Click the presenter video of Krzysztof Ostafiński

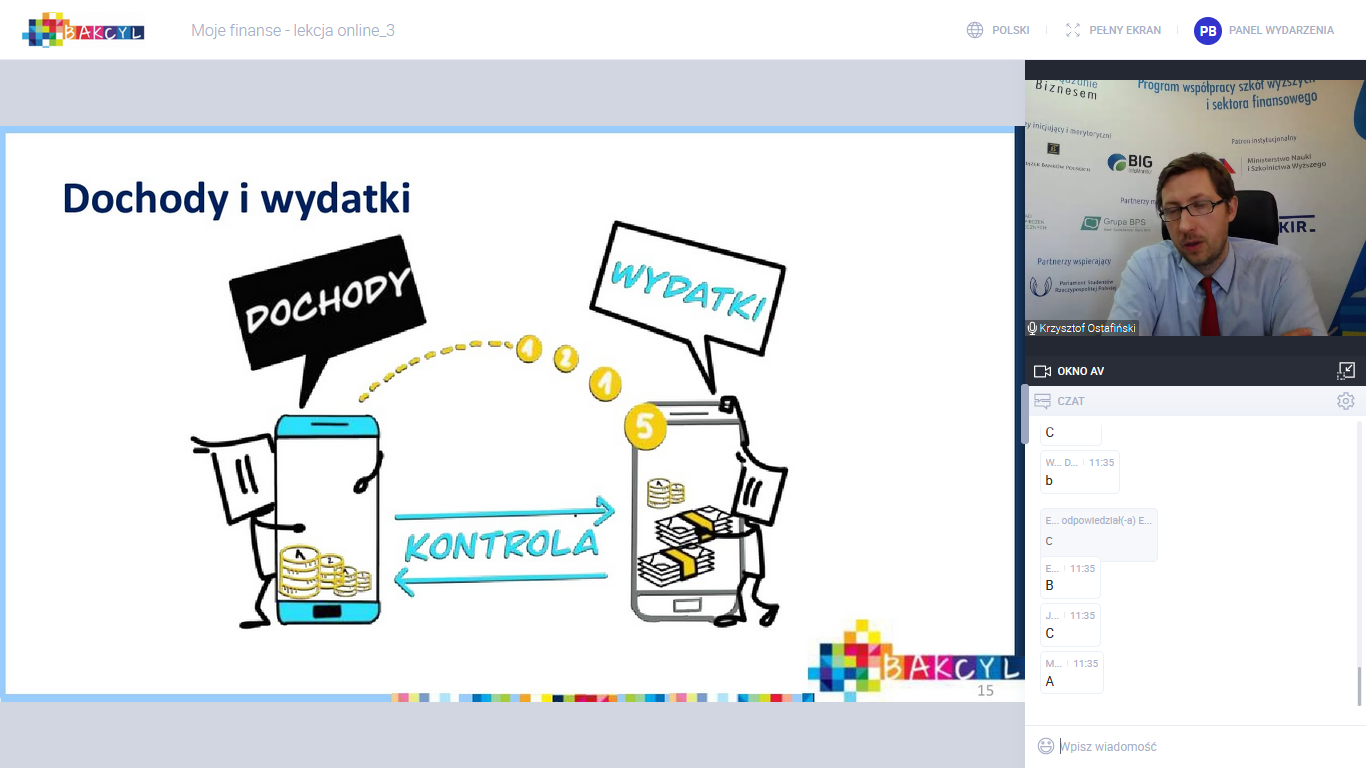pyautogui.click(x=1195, y=207)
